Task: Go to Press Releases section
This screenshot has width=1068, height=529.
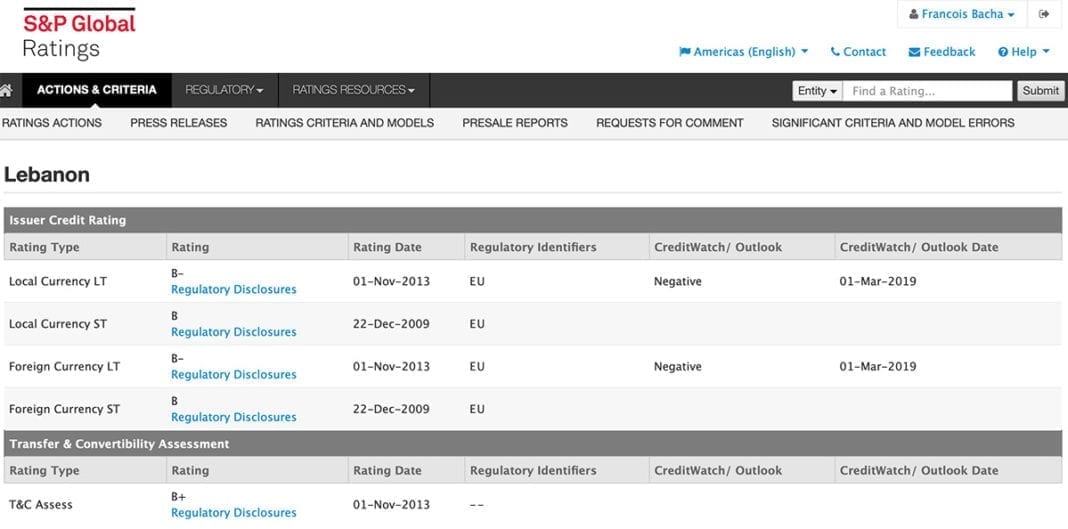Action: pos(178,123)
